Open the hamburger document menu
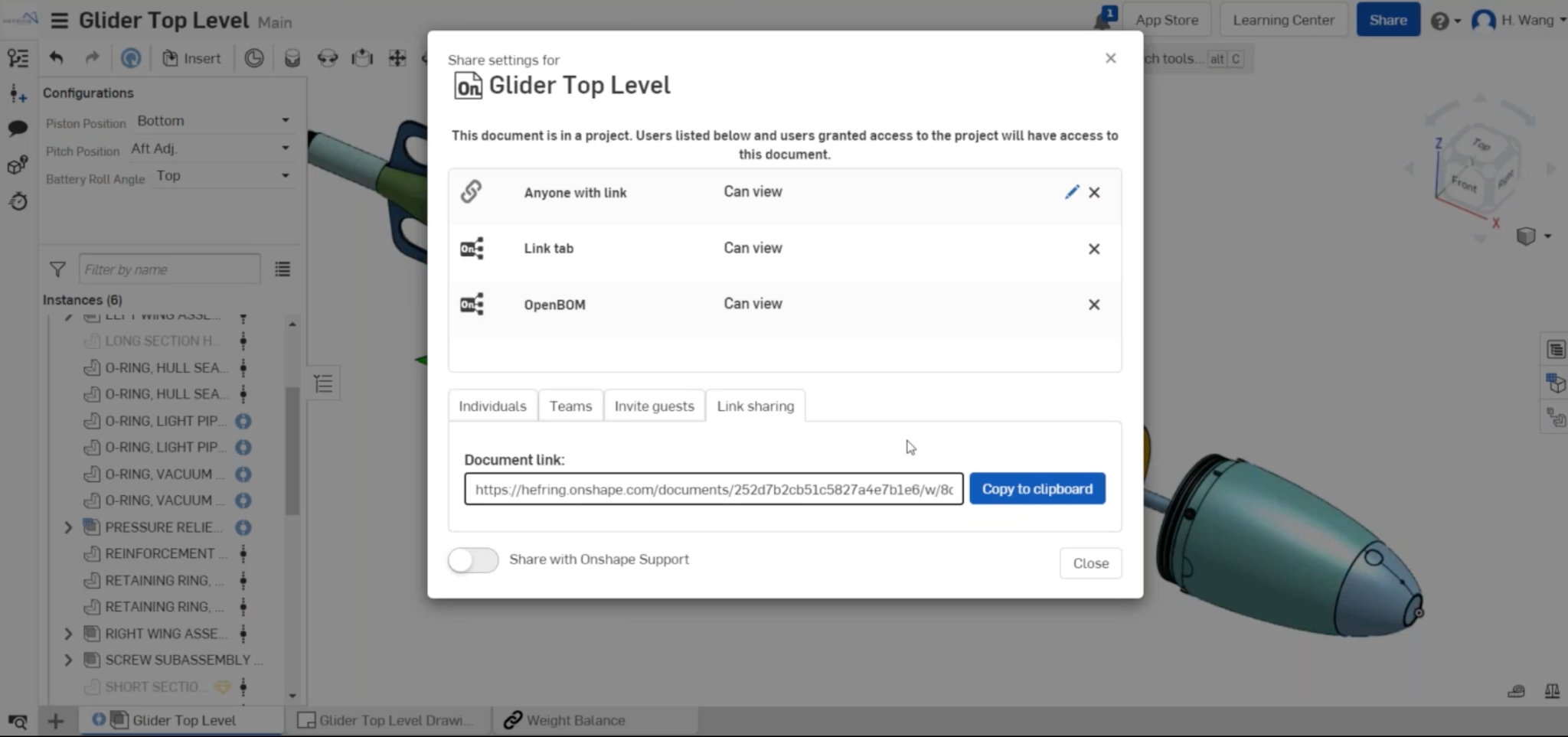1568x737 pixels. [59, 21]
